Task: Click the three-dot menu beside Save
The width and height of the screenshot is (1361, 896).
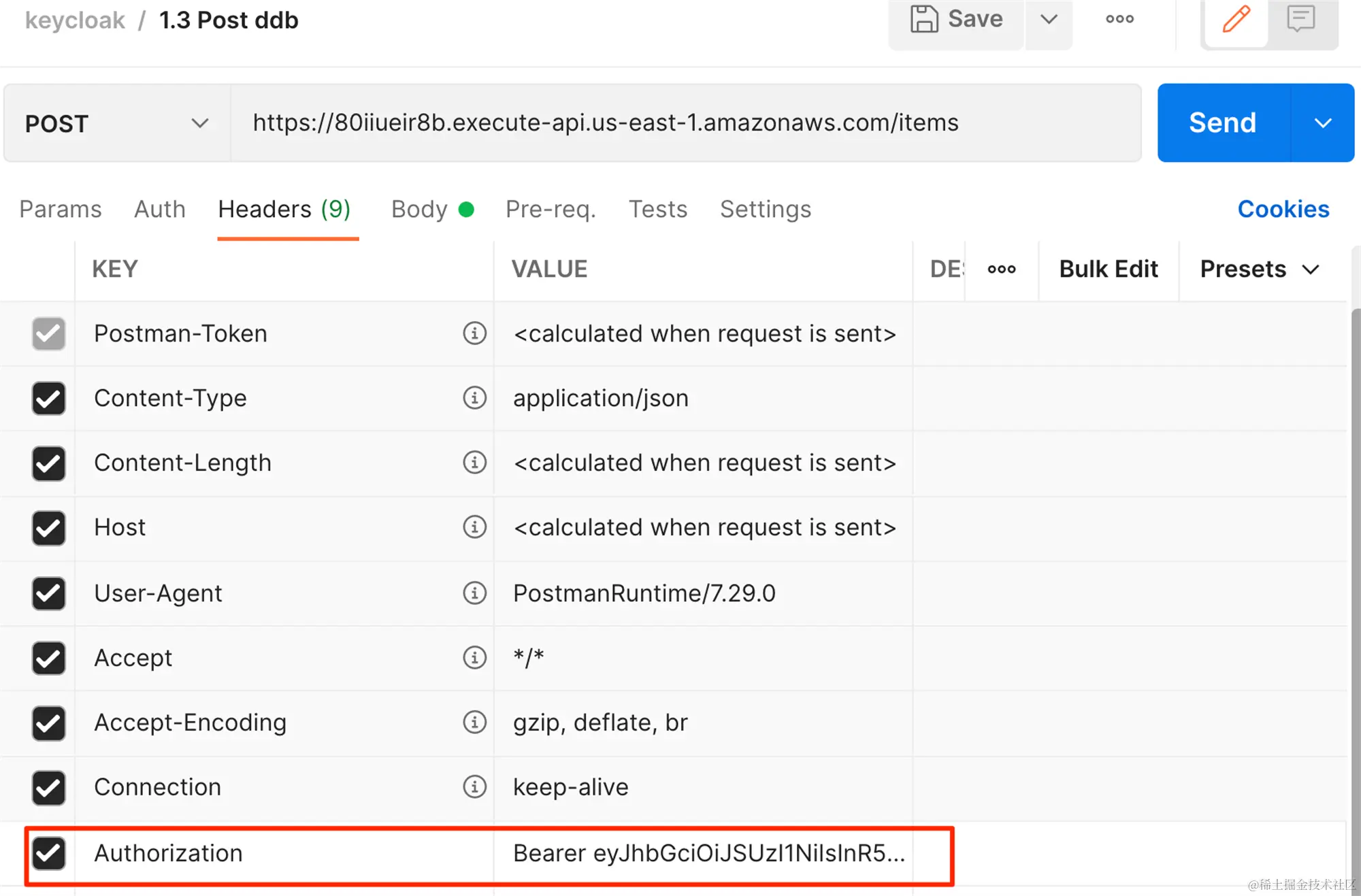Action: [1119, 20]
